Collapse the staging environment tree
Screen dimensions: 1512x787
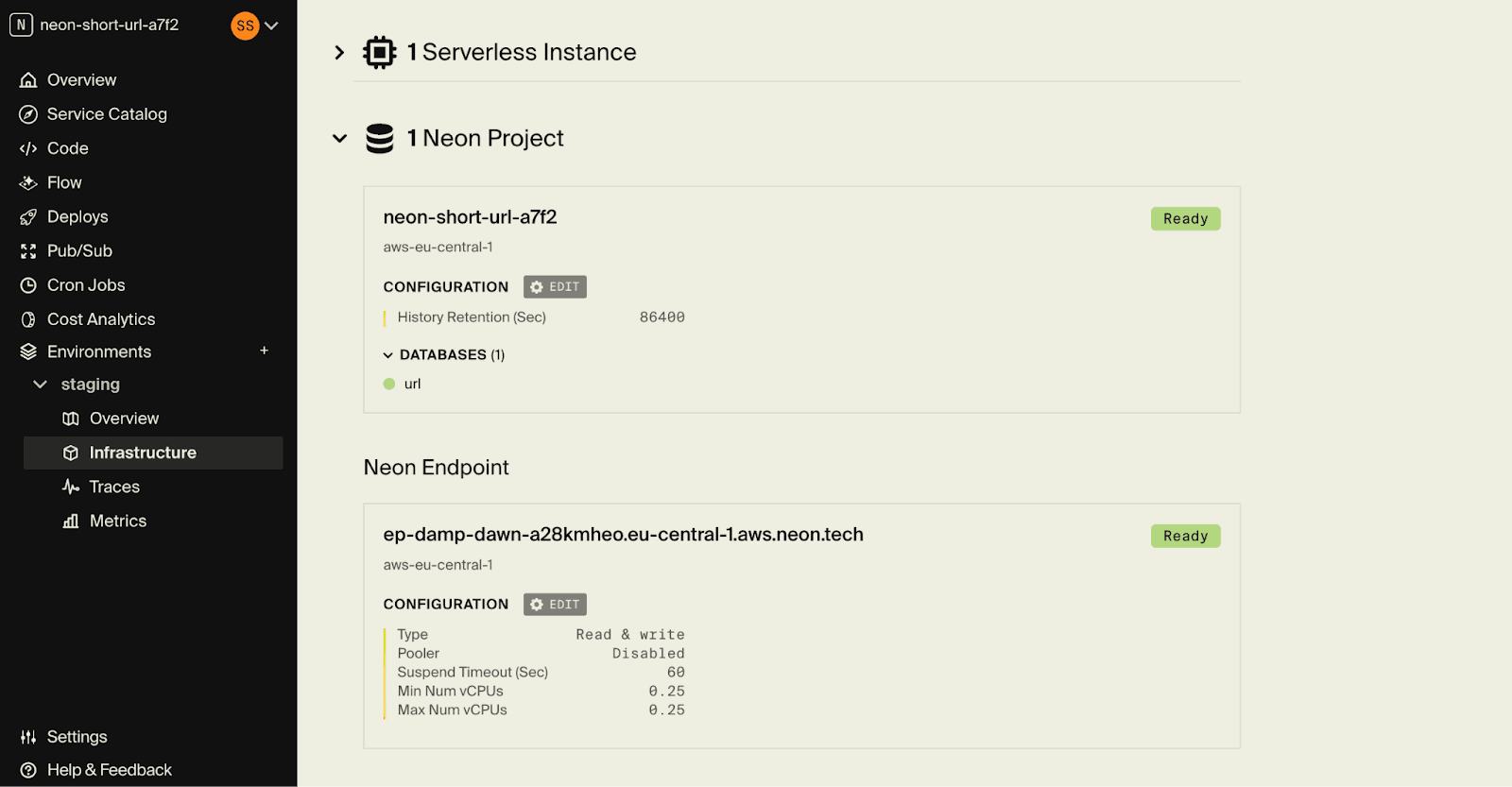coord(40,385)
